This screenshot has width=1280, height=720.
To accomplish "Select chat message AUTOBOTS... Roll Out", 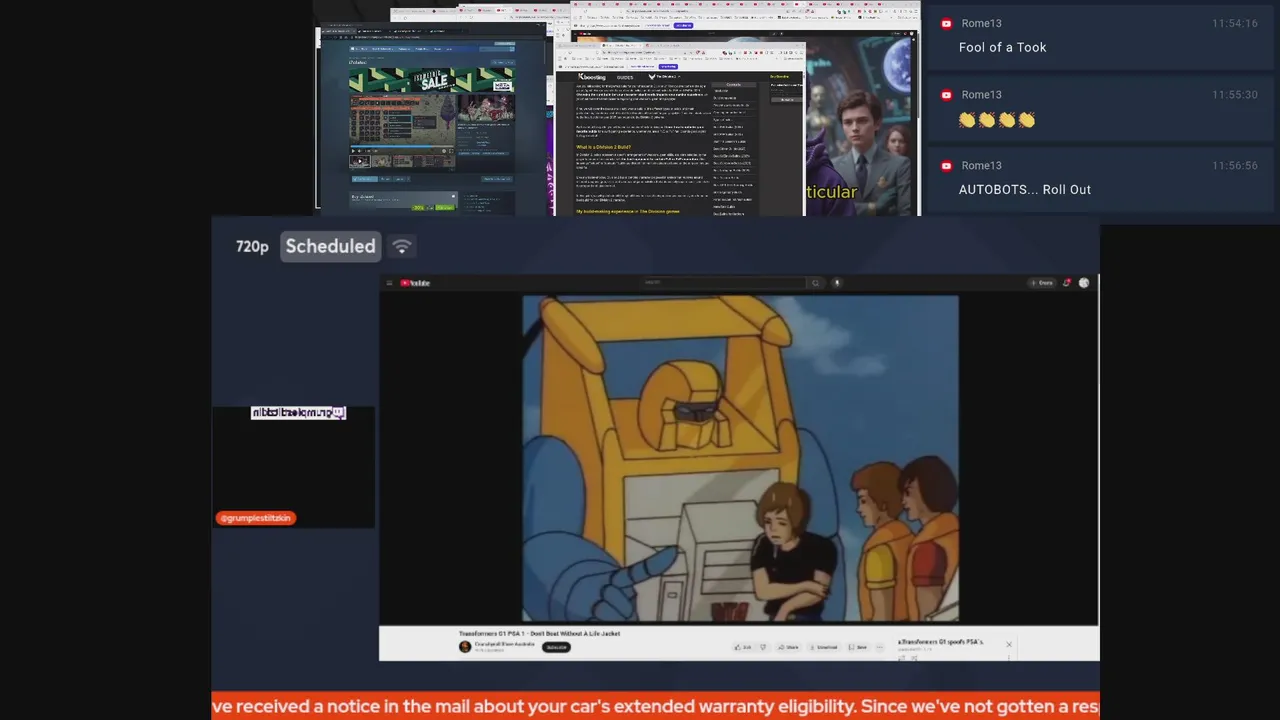I will [1025, 189].
